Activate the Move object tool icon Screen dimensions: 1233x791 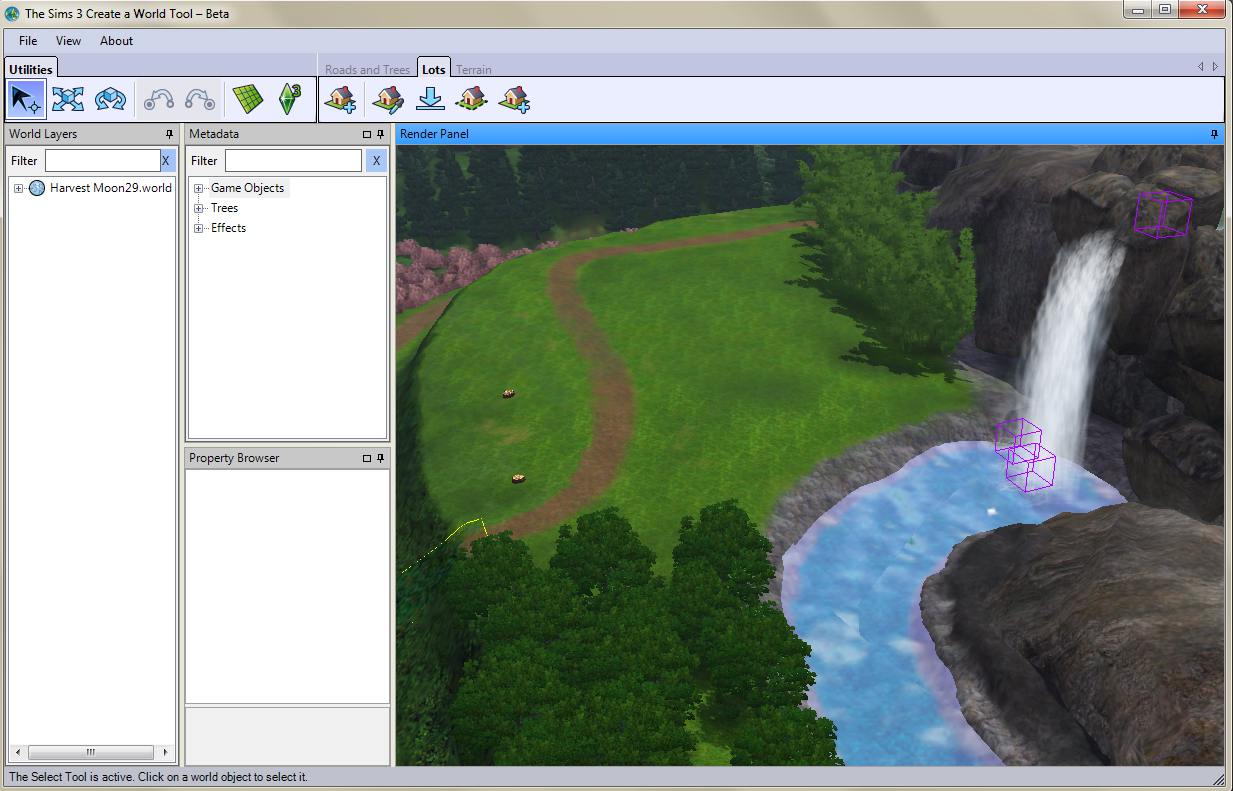67,99
